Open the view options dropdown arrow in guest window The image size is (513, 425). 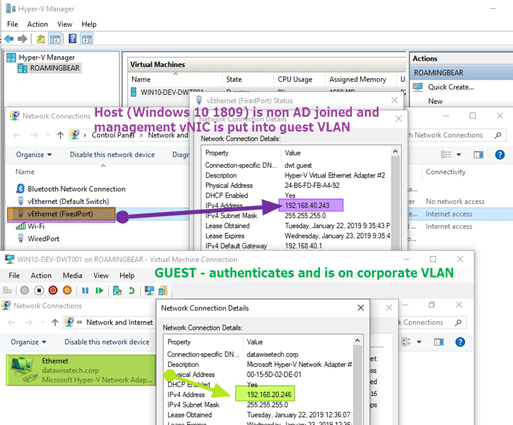point(419,342)
